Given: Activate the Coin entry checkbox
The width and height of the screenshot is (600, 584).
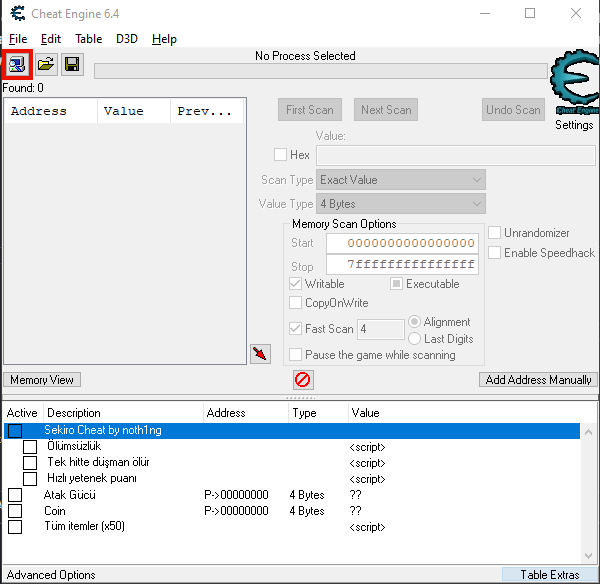Looking at the screenshot, I should click(x=15, y=511).
